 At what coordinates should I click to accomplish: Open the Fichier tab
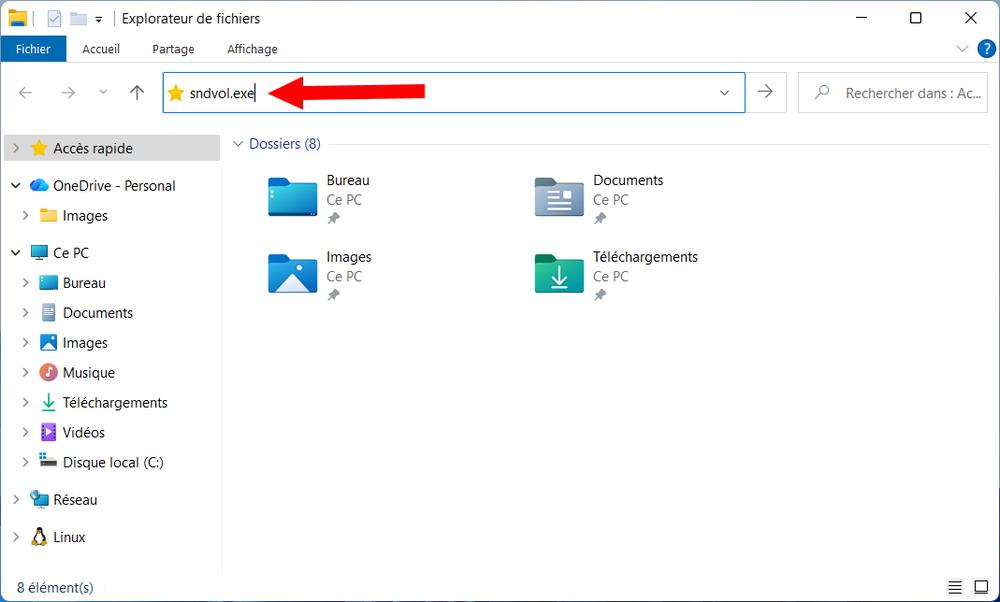33,49
